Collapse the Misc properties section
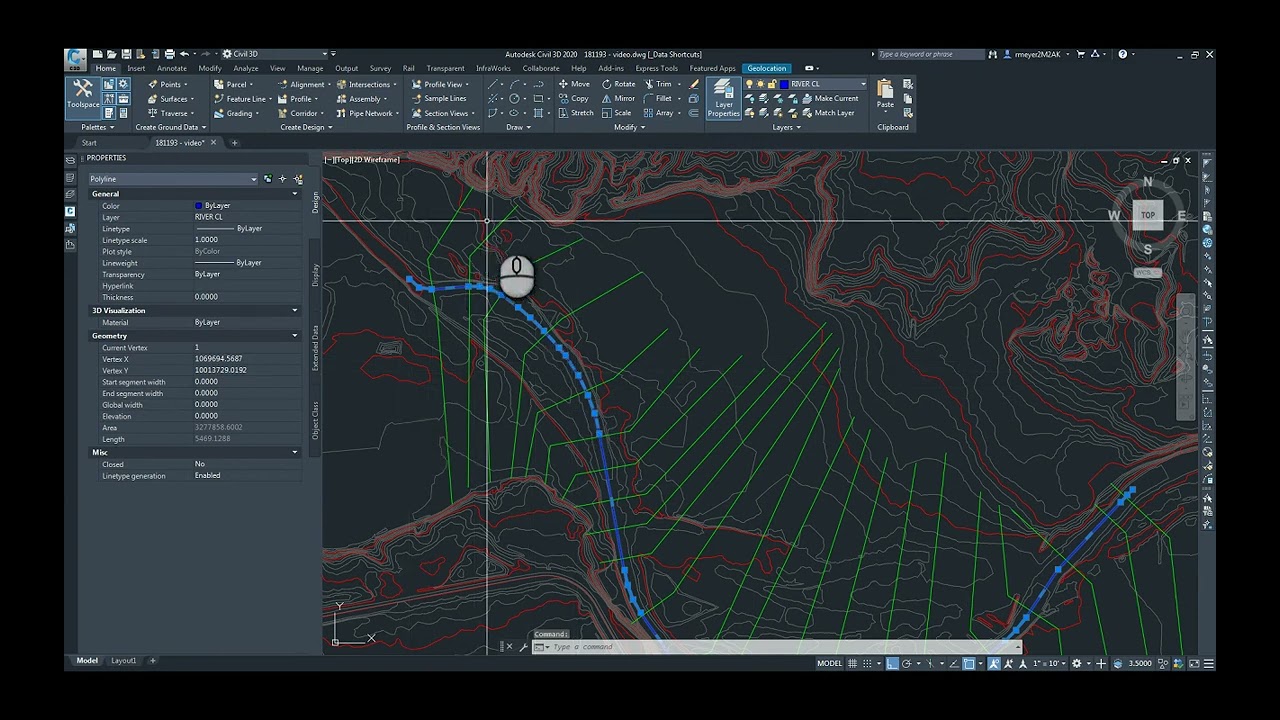 point(294,452)
